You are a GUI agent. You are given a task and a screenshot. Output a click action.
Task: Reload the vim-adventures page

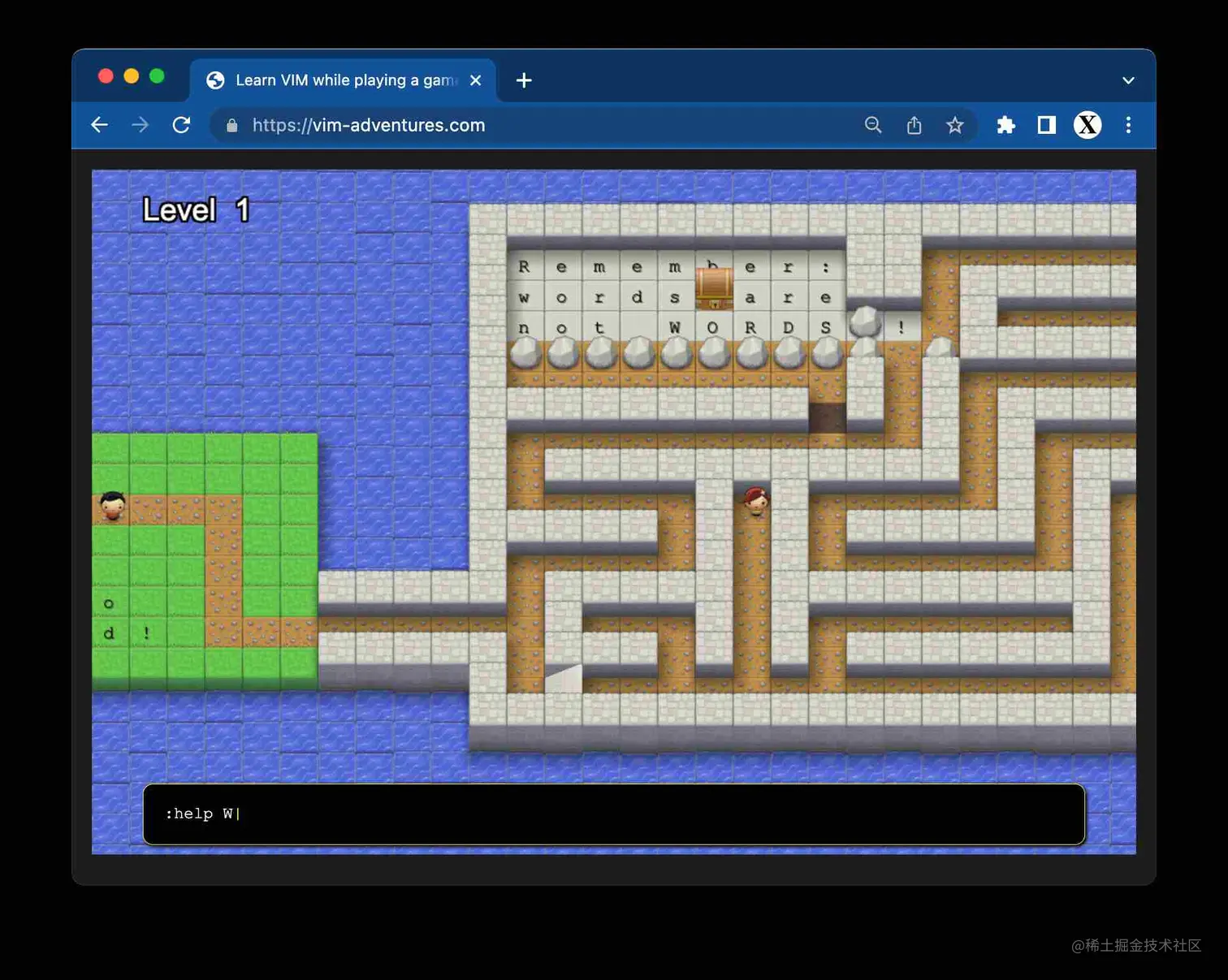pos(181,125)
